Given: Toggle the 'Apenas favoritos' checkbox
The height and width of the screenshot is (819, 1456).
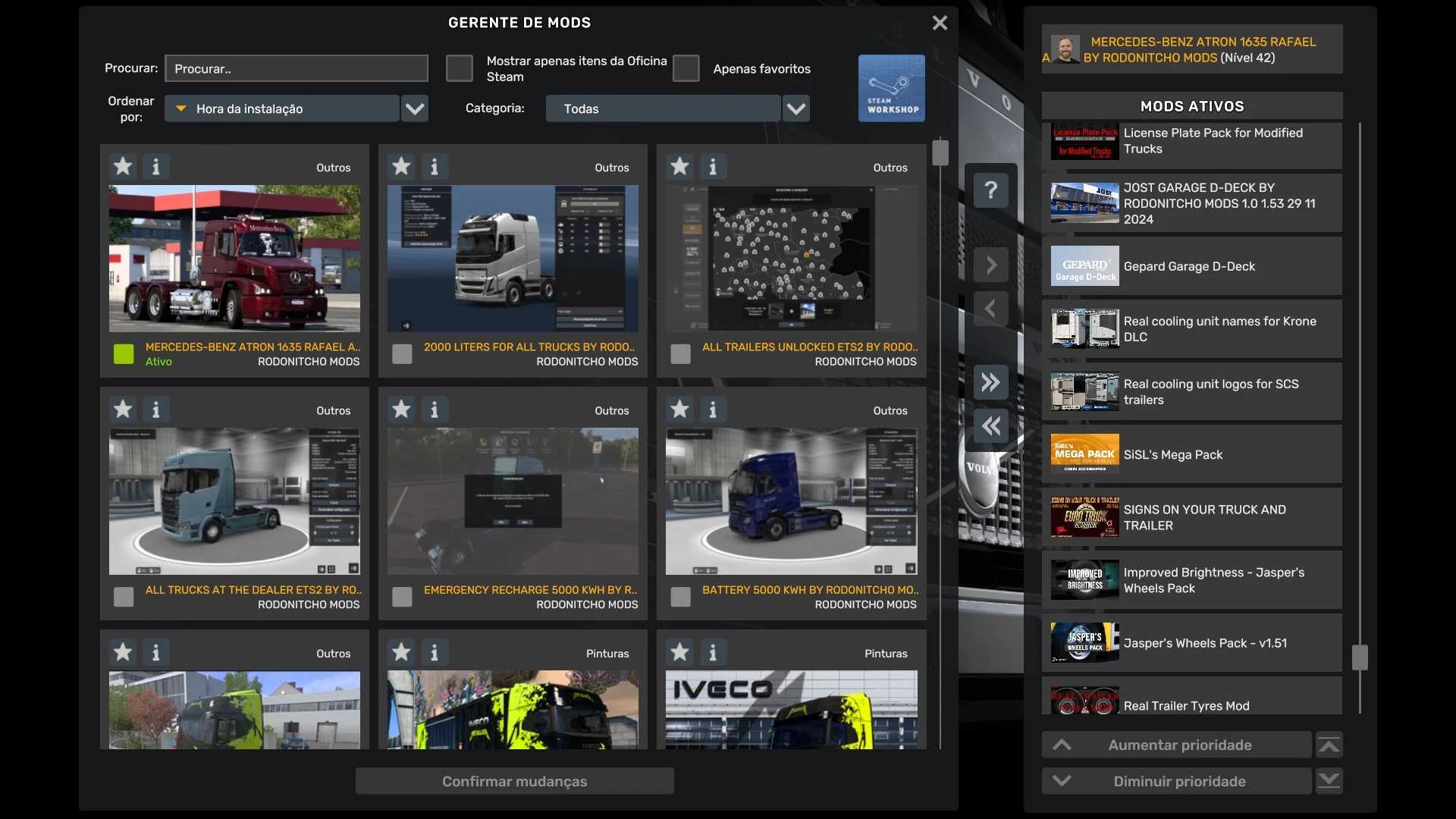Looking at the screenshot, I should (x=686, y=68).
